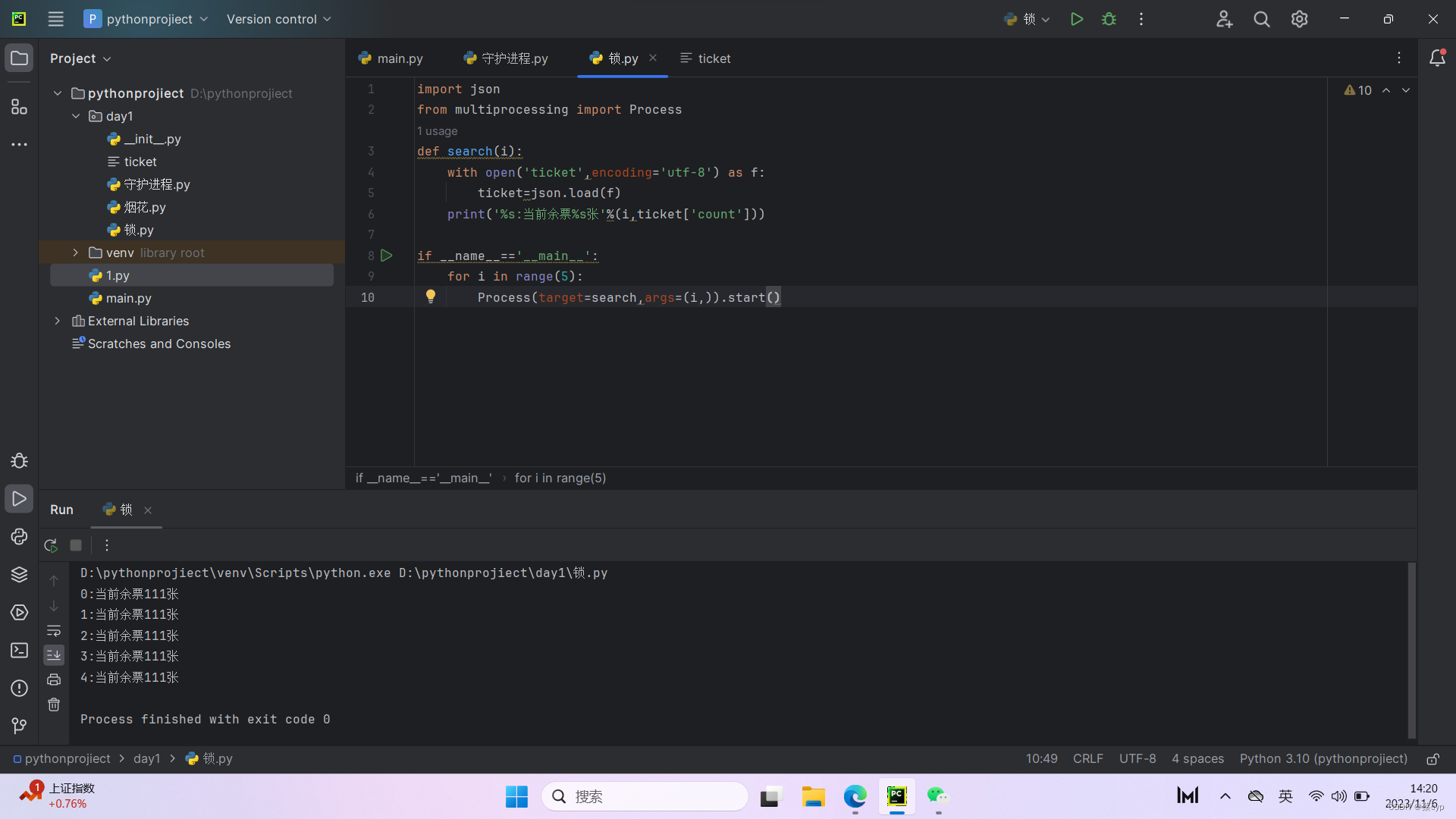Click the trash icon to clear output
1456x819 pixels.
point(54,705)
